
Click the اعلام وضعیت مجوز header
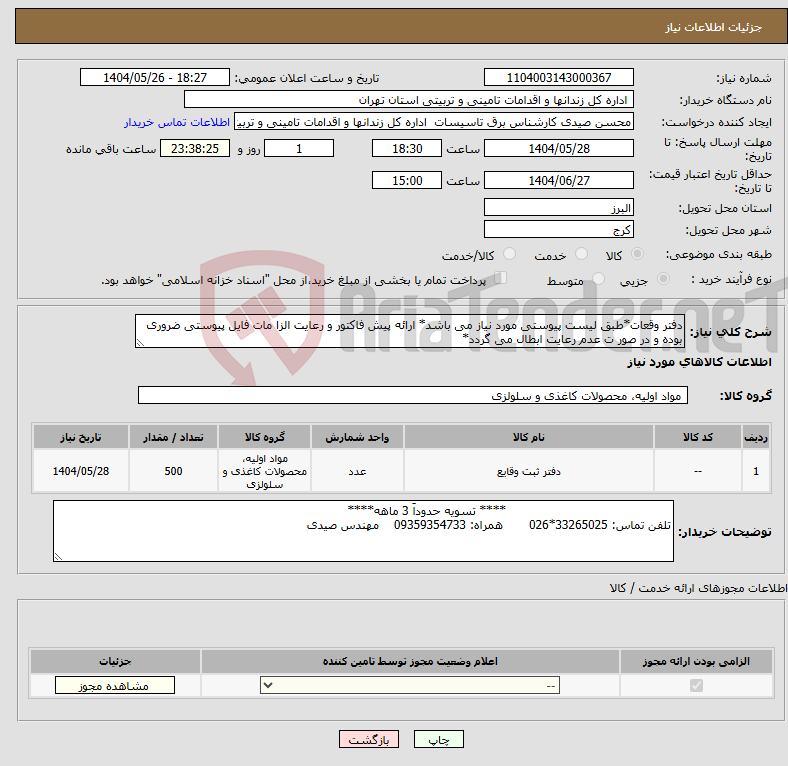click(x=410, y=661)
